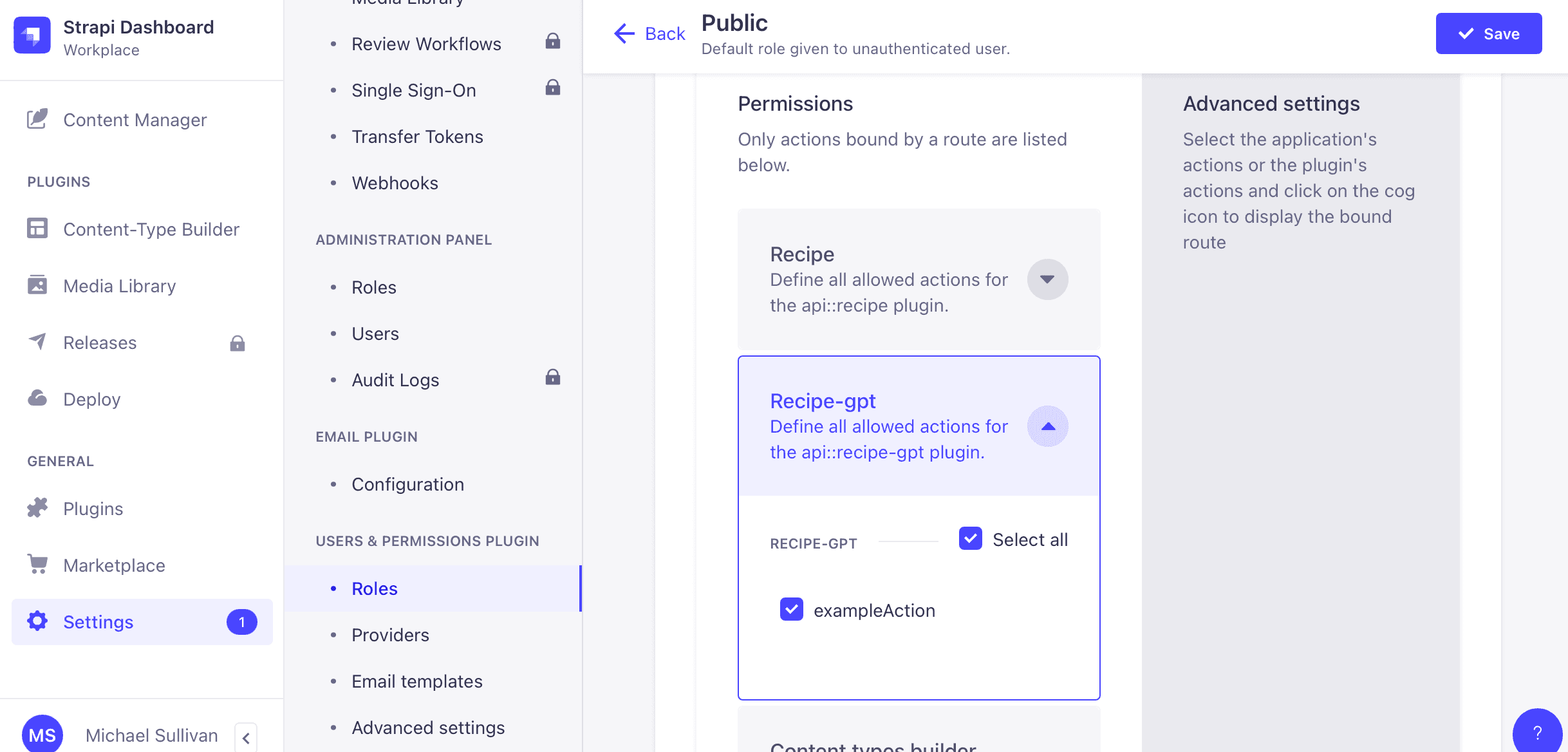Click the Releases paper plane icon
The image size is (1568, 752).
click(37, 342)
